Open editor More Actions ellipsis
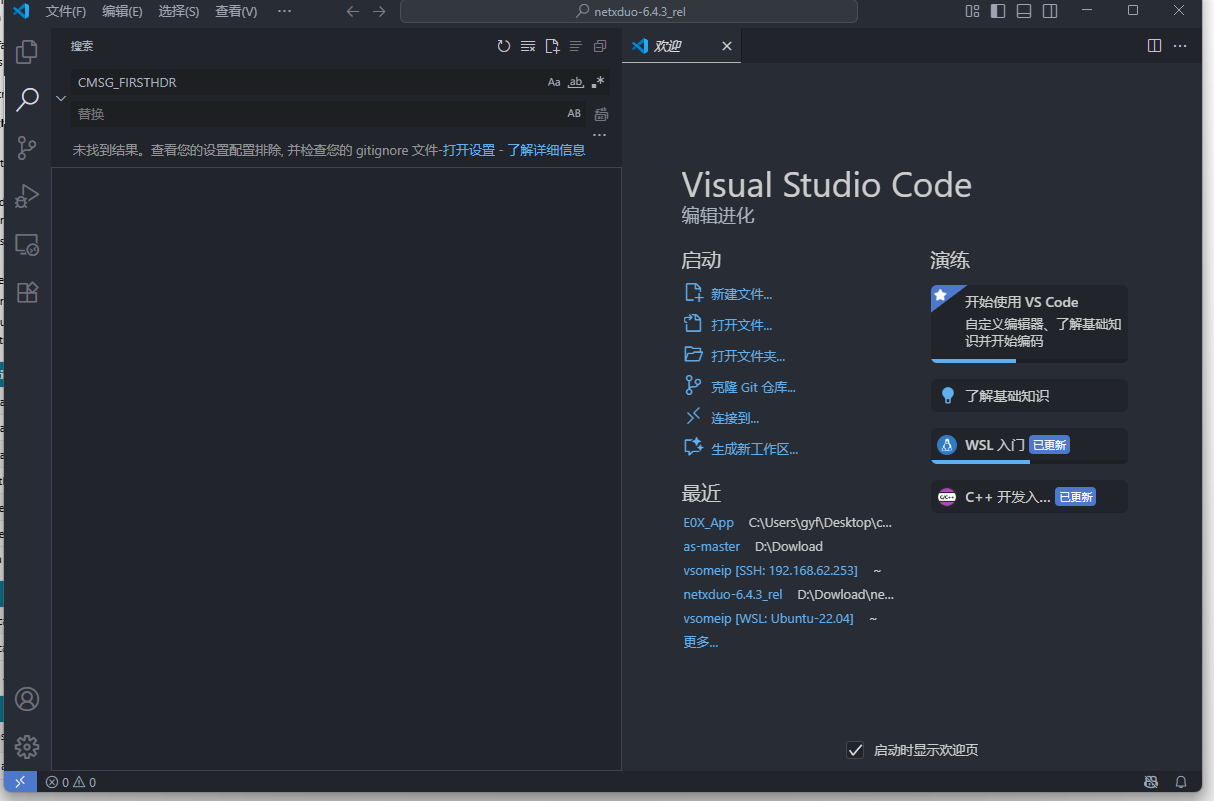Image resolution: width=1214 pixels, height=801 pixels. click(x=1180, y=46)
